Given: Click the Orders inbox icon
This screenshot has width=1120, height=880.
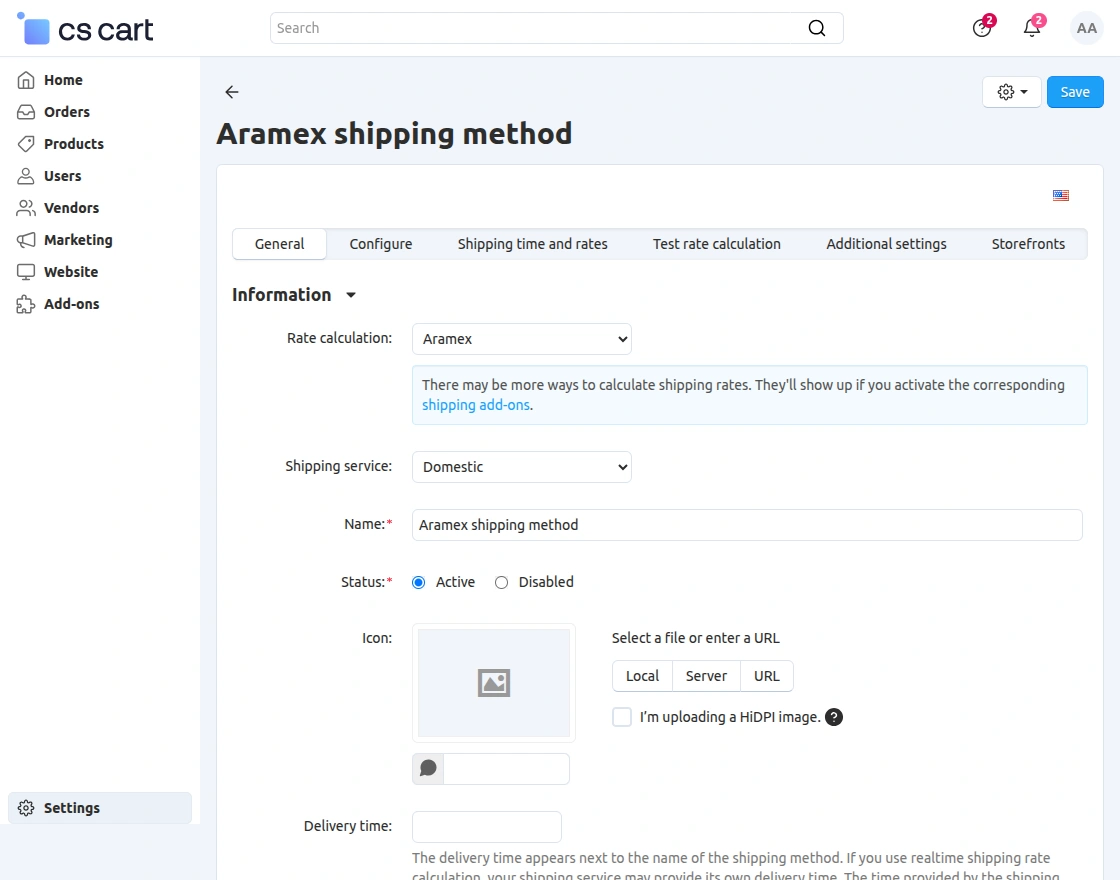Looking at the screenshot, I should coord(26,112).
